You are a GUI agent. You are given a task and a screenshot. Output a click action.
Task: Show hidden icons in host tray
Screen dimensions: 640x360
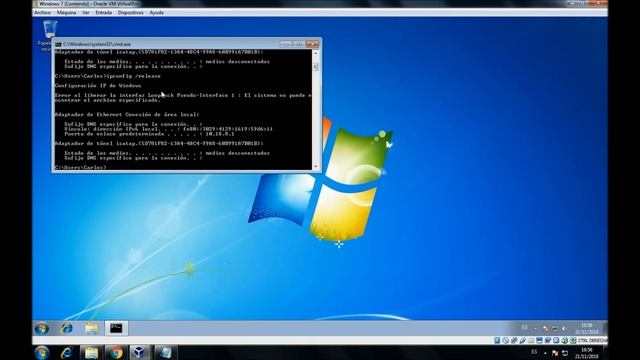pyautogui.click(x=545, y=353)
